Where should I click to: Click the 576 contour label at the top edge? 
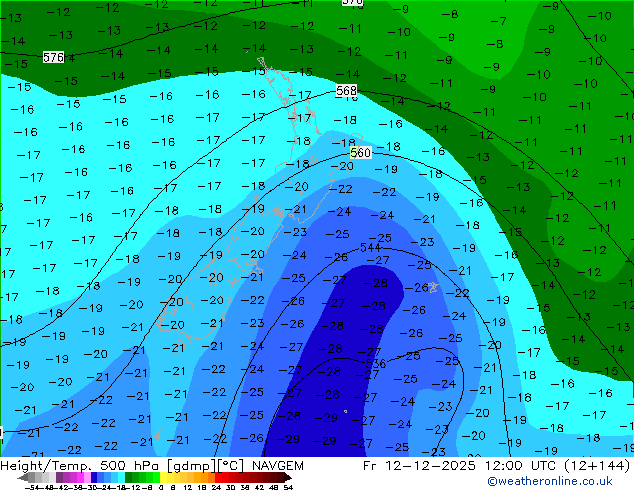pos(352,3)
